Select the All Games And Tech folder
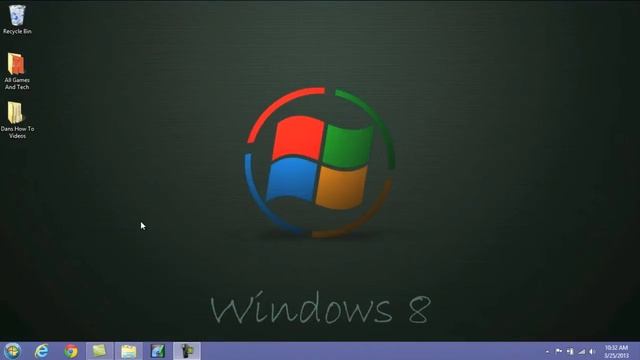 pyautogui.click(x=17, y=71)
